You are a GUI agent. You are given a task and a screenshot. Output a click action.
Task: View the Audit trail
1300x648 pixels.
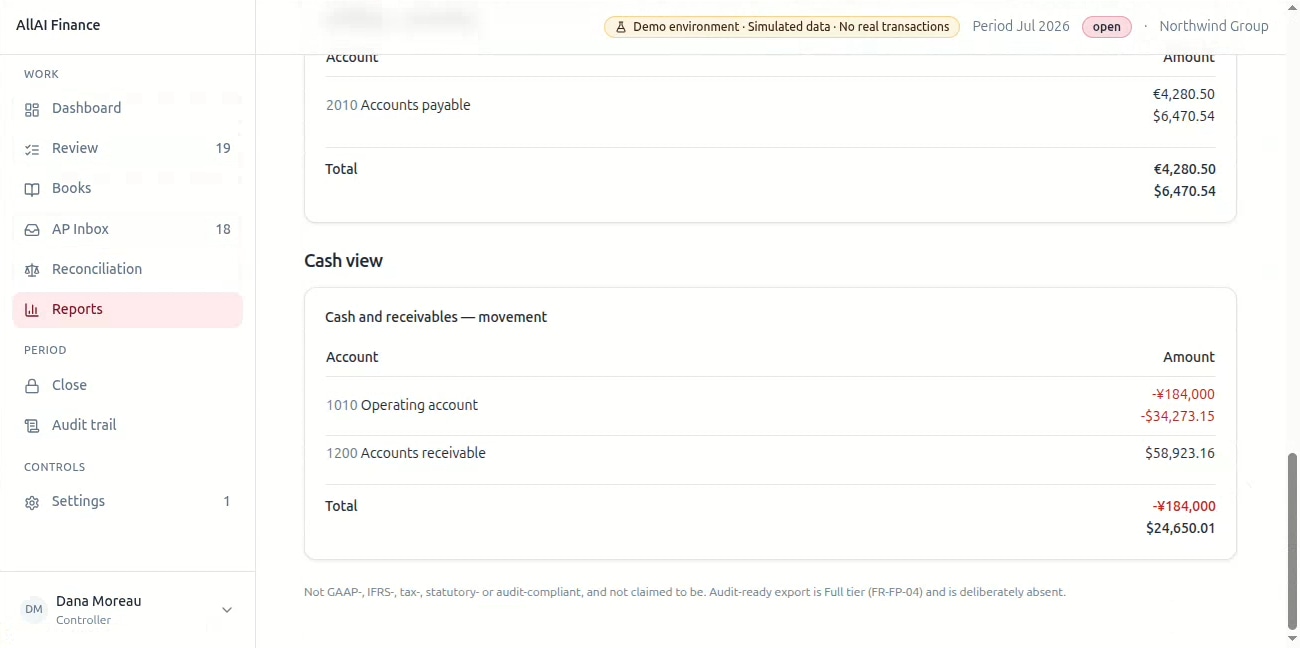pyautogui.click(x=128, y=425)
